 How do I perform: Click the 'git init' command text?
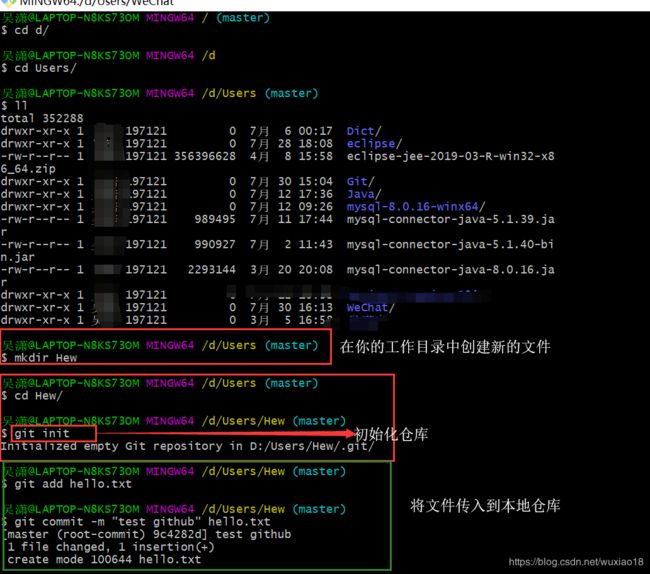pos(42,434)
